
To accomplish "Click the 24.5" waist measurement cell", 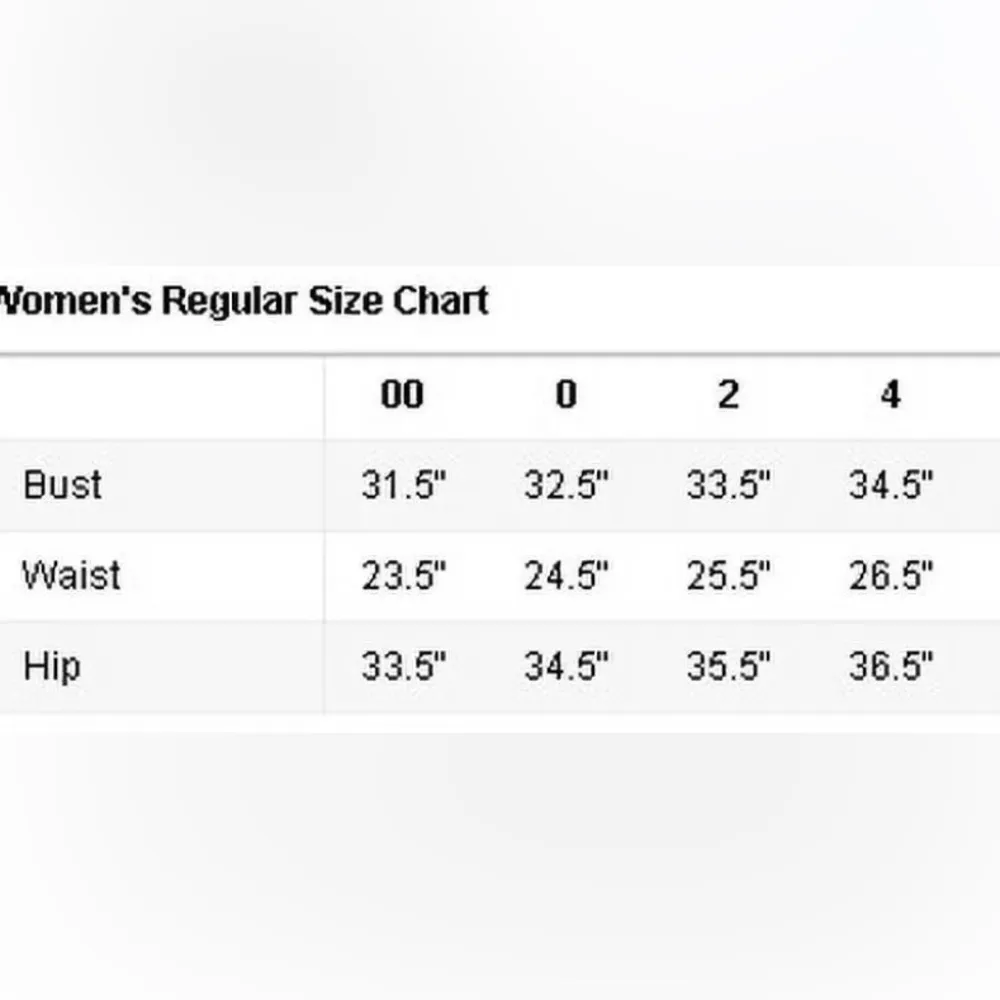I will coord(566,576).
